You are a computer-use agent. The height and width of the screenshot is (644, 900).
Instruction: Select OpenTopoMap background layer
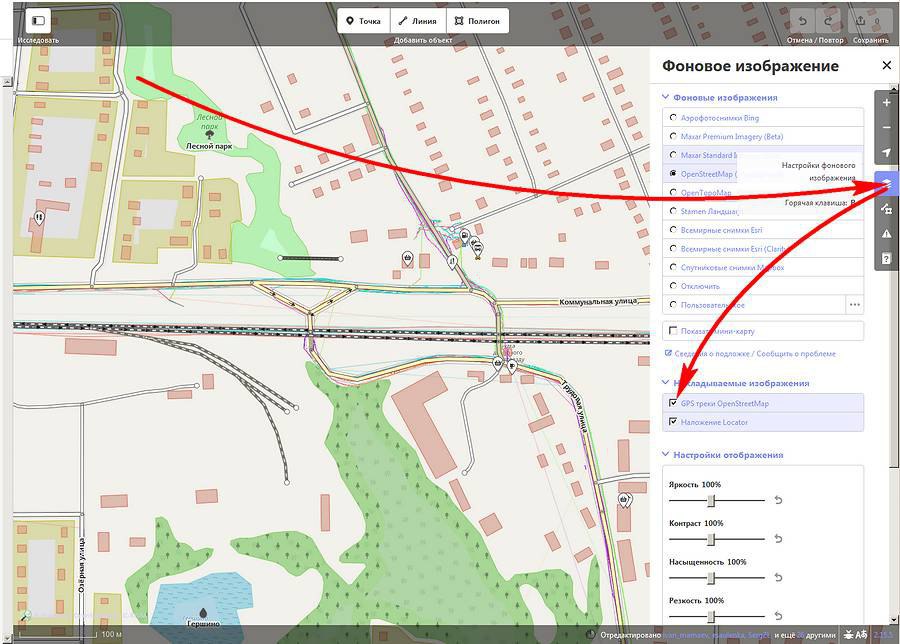click(x=763, y=192)
